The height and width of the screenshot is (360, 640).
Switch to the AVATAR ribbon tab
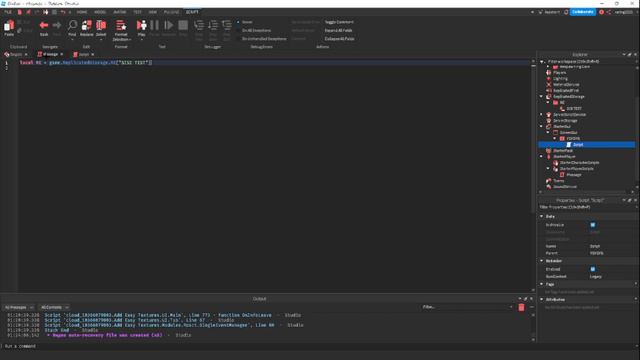pyautogui.click(x=120, y=12)
